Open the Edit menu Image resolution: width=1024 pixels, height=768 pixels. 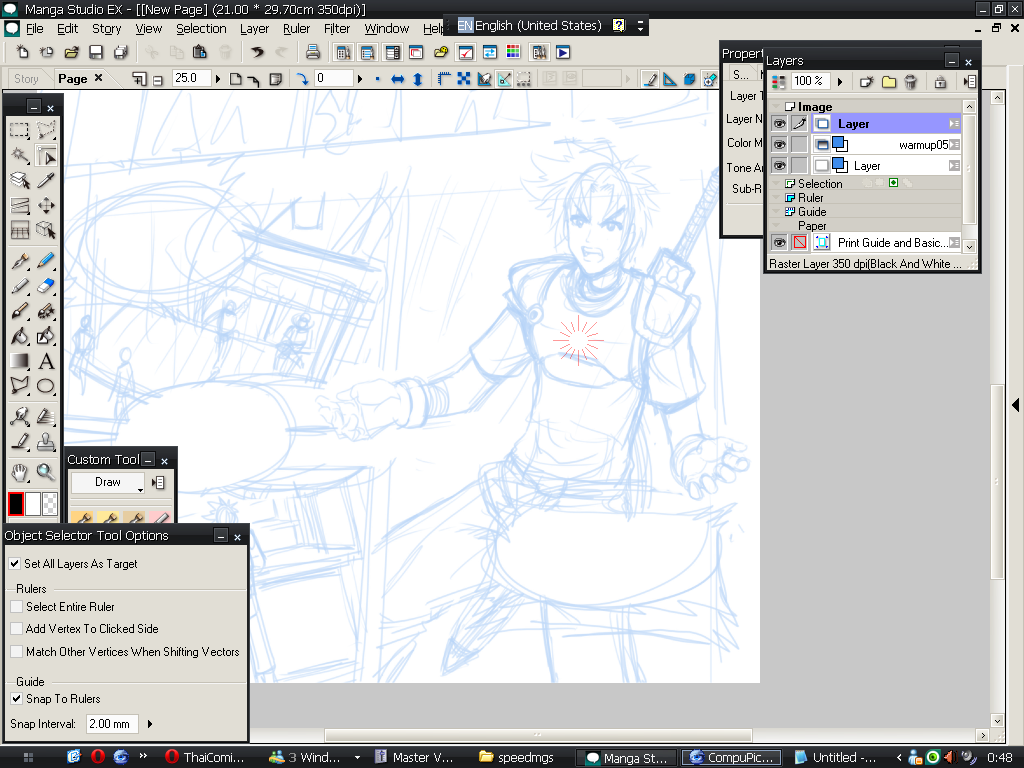click(67, 29)
